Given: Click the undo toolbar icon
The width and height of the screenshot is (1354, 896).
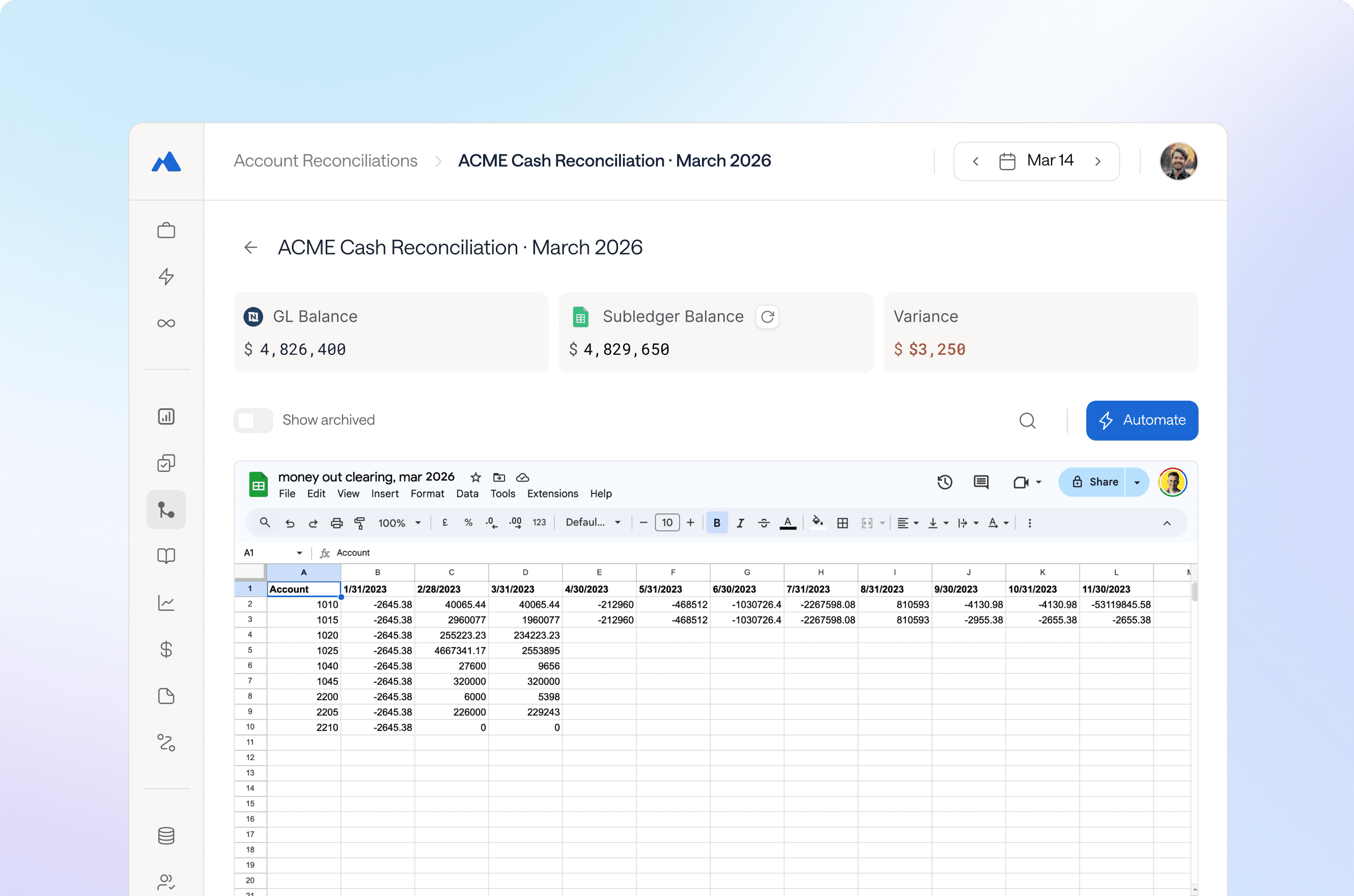Looking at the screenshot, I should (x=290, y=523).
